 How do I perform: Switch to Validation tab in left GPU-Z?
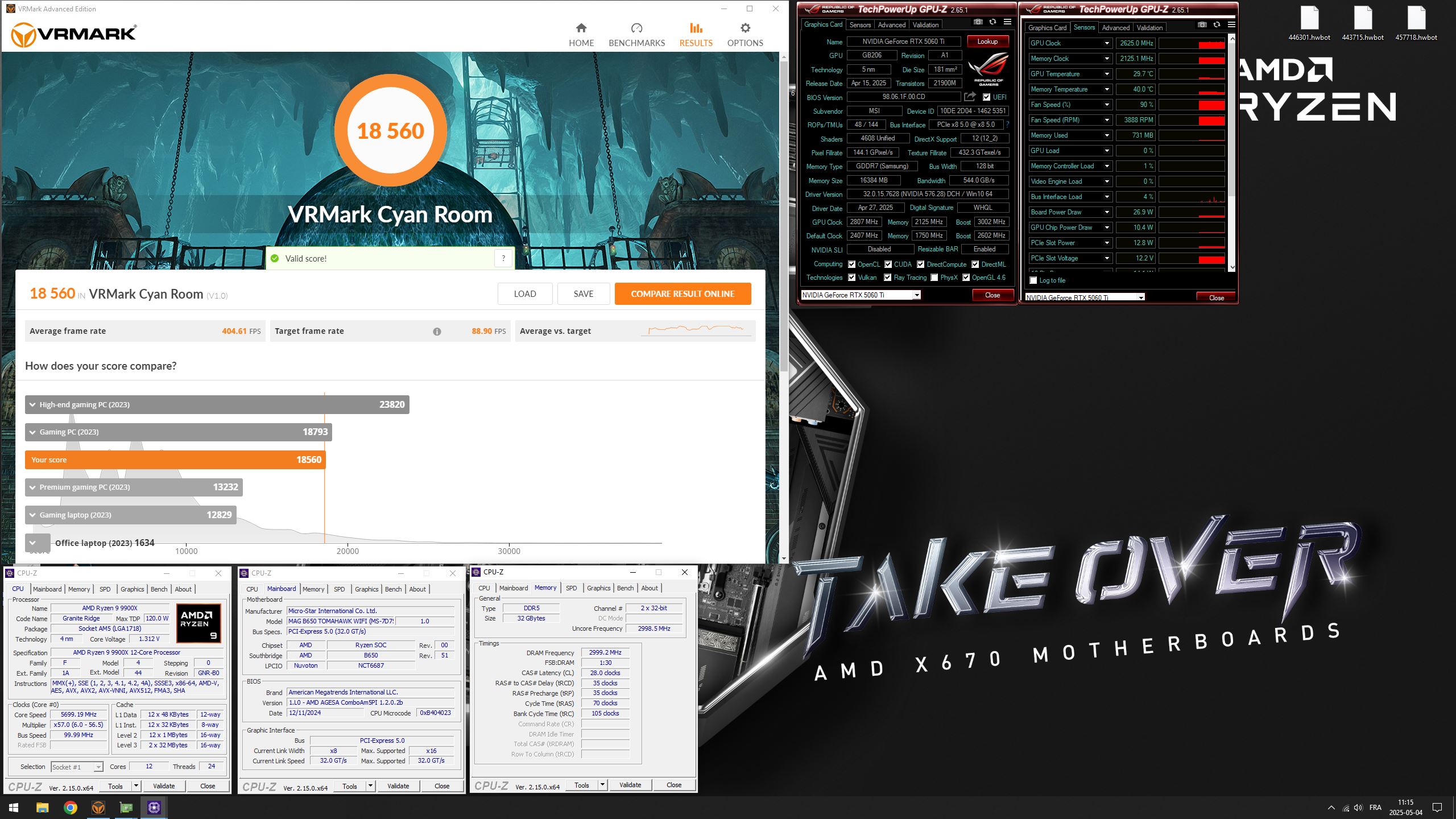[925, 25]
